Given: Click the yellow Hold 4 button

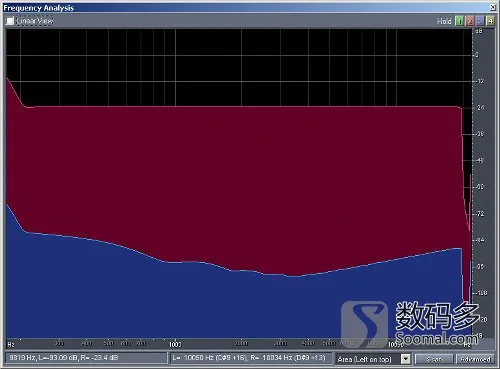Looking at the screenshot, I should (x=490, y=21).
